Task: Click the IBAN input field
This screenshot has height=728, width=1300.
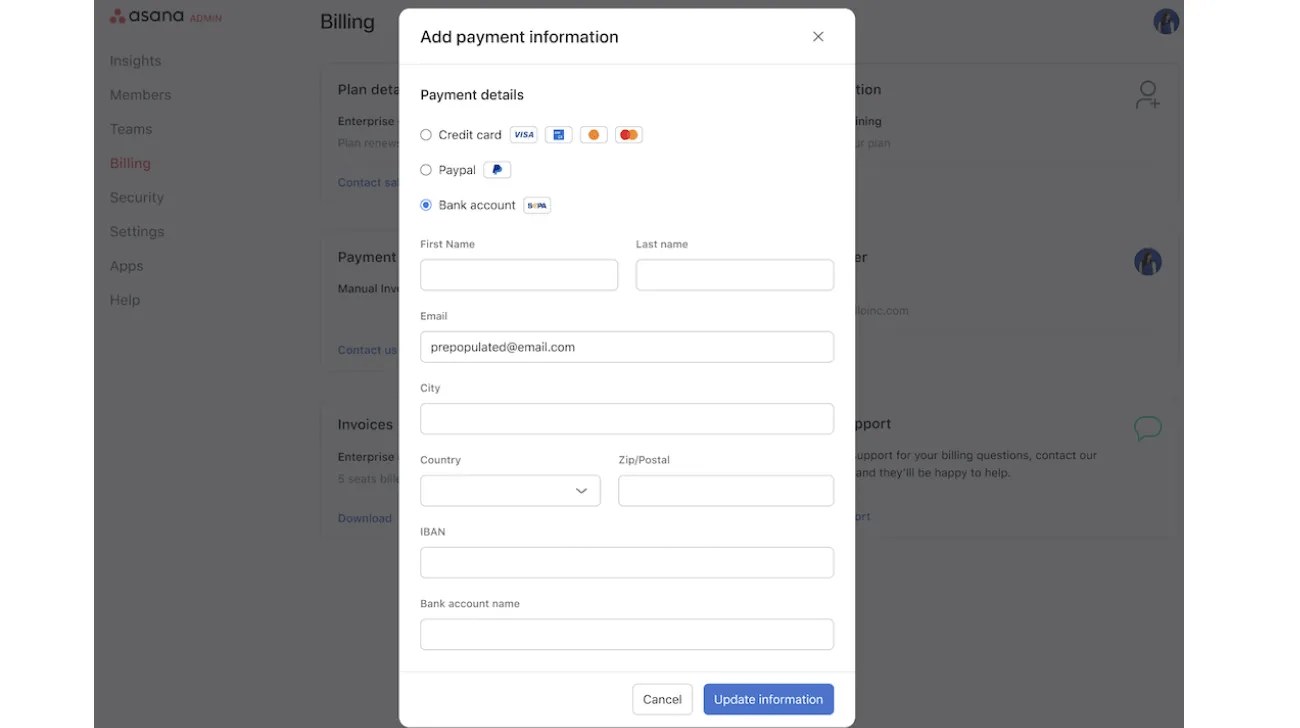Action: pyautogui.click(x=626, y=563)
